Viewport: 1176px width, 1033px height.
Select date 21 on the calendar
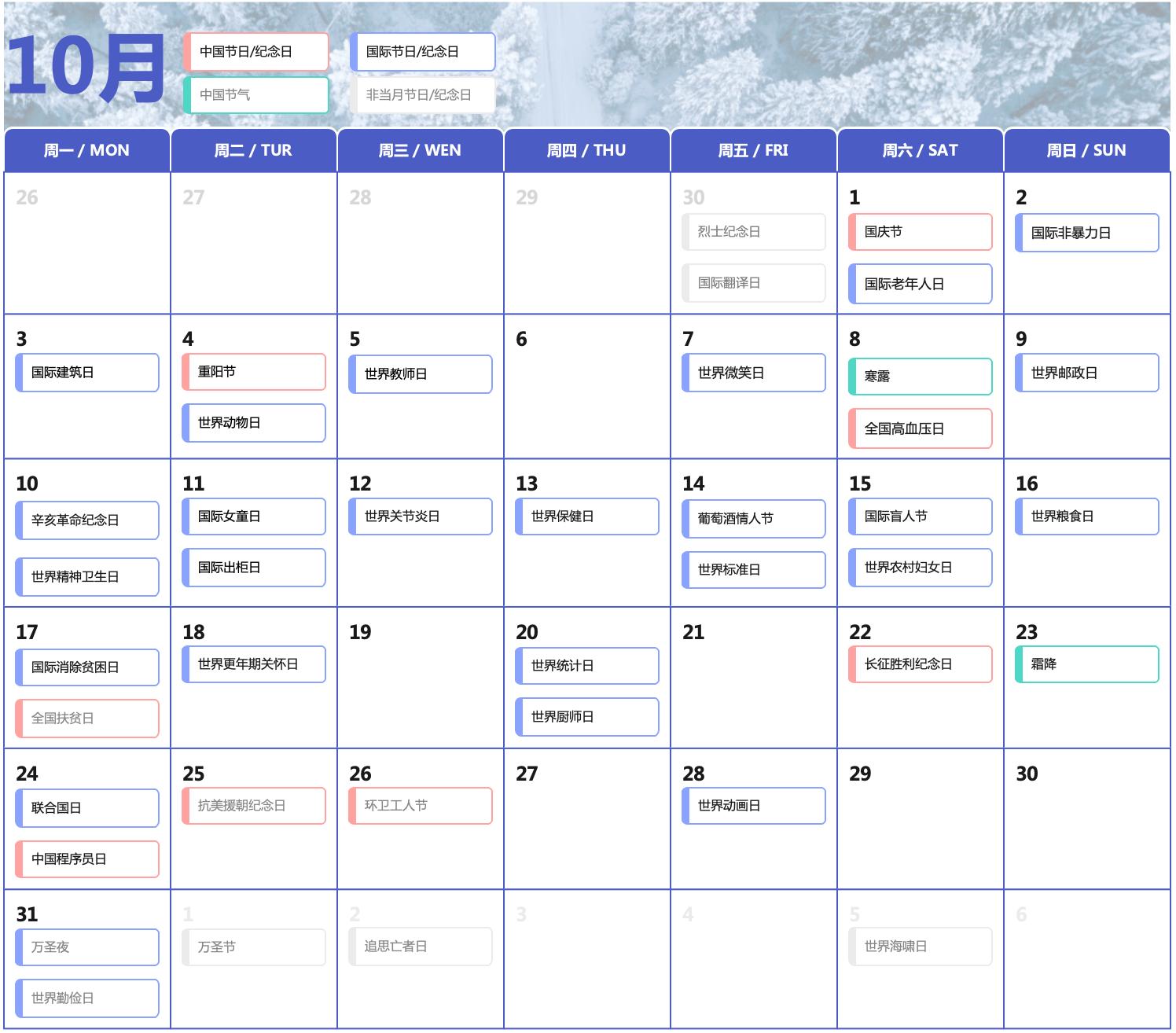pos(693,633)
